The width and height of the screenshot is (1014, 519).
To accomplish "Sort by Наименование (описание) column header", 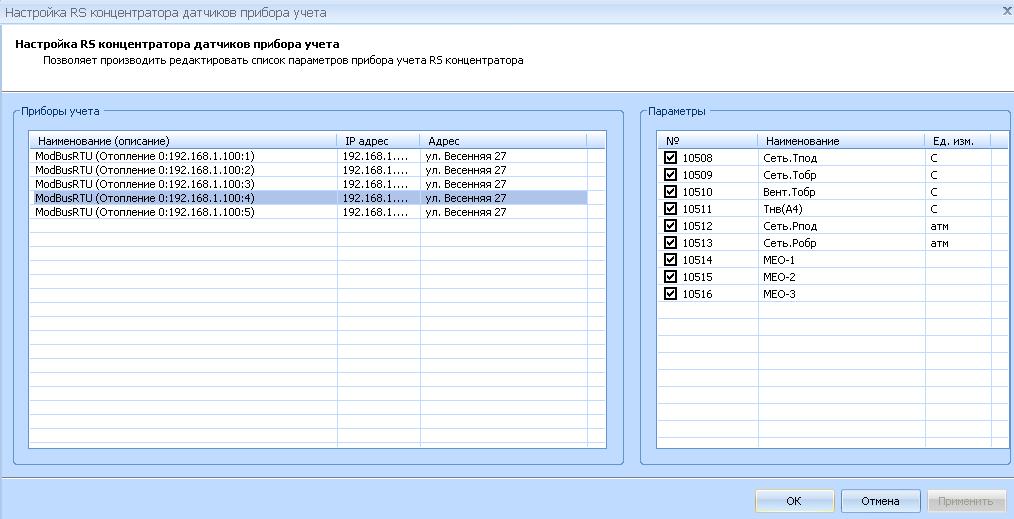I will [x=182, y=141].
